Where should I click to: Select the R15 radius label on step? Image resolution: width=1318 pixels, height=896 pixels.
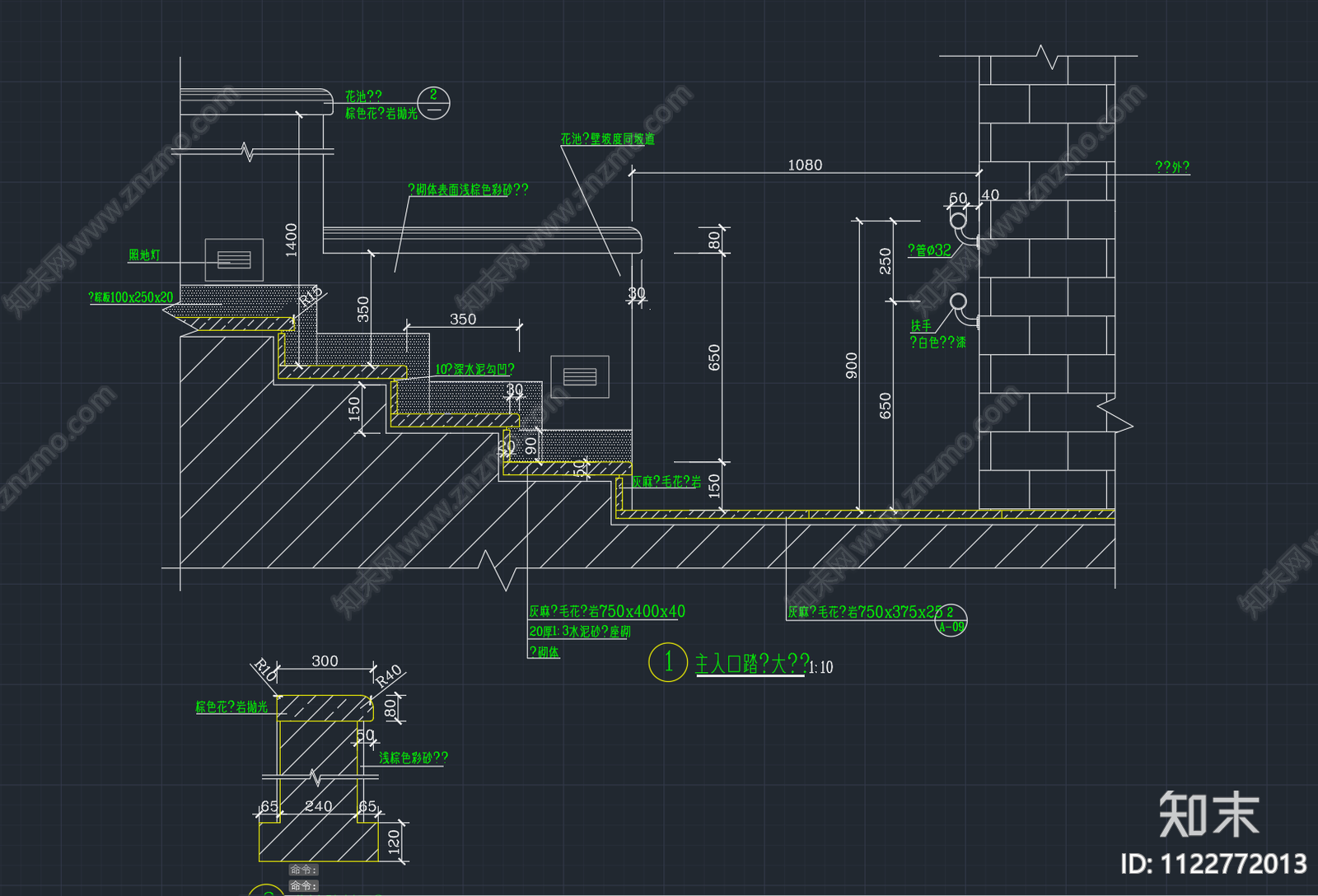pyautogui.click(x=310, y=297)
